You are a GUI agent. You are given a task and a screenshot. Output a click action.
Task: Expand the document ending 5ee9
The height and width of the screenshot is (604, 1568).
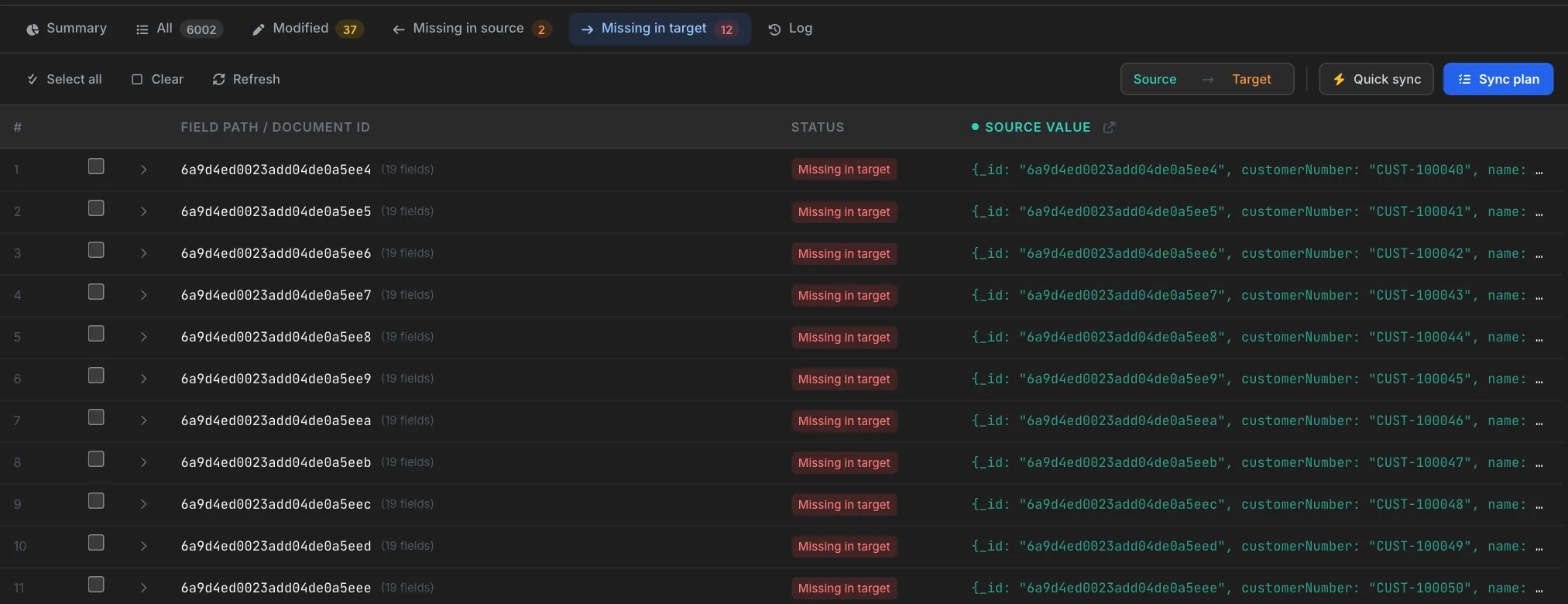pos(143,379)
